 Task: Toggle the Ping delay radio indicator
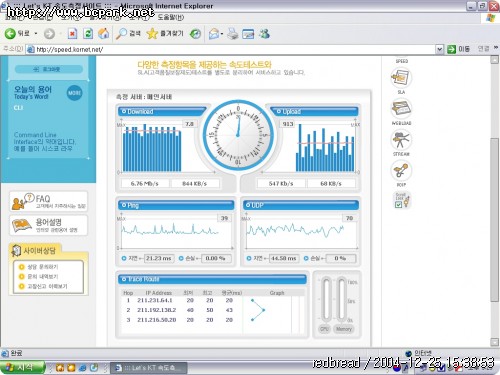(x=124, y=258)
